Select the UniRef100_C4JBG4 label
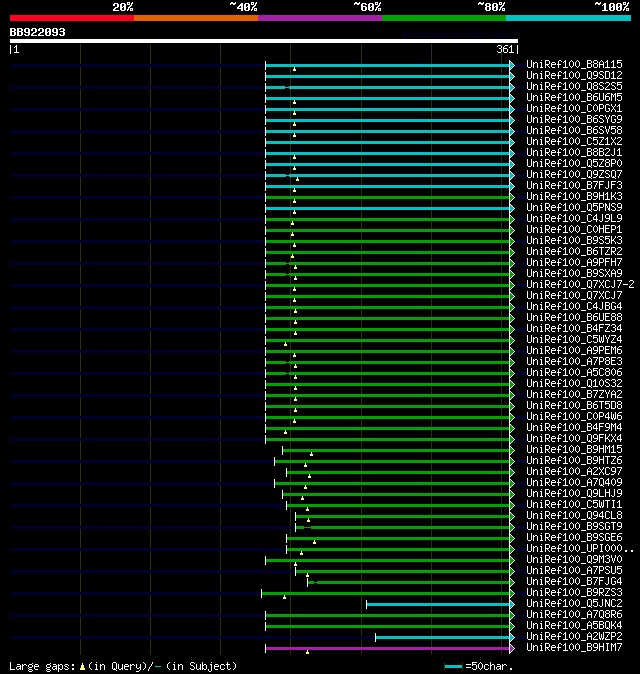640x674 pixels. [574, 306]
